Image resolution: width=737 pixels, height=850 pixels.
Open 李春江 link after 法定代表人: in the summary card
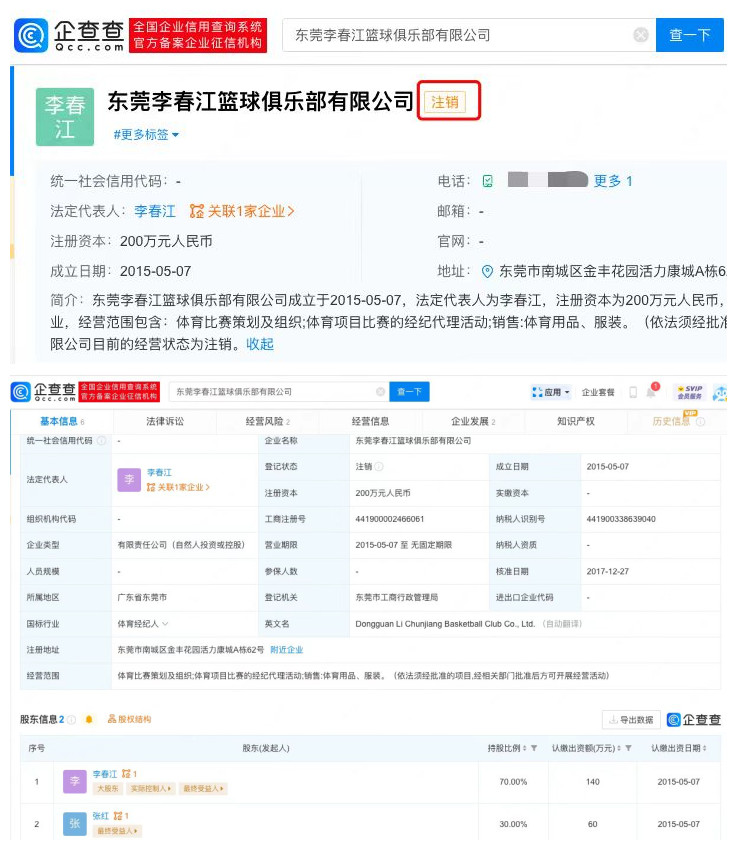coord(154,211)
